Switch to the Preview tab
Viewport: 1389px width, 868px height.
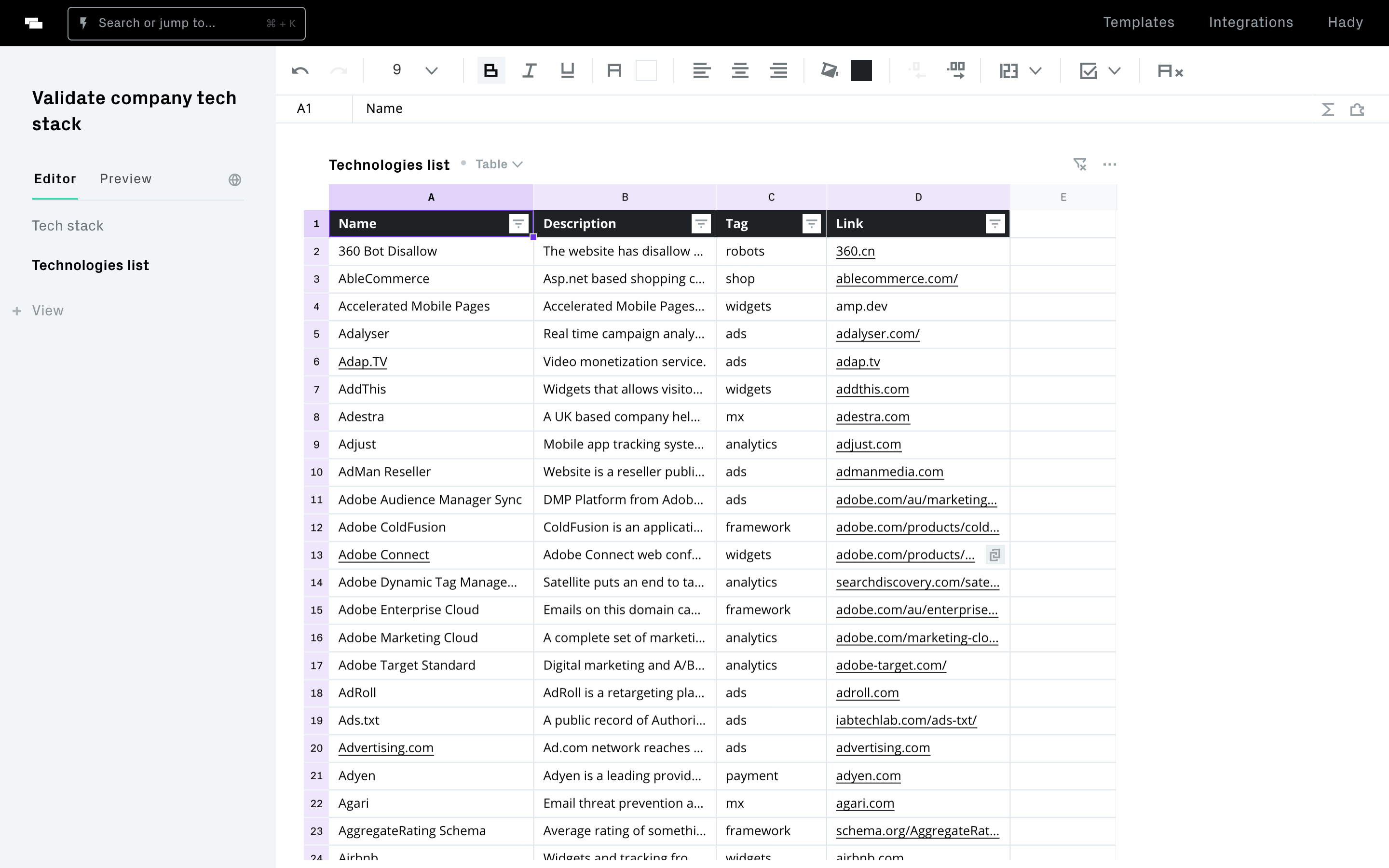tap(126, 179)
